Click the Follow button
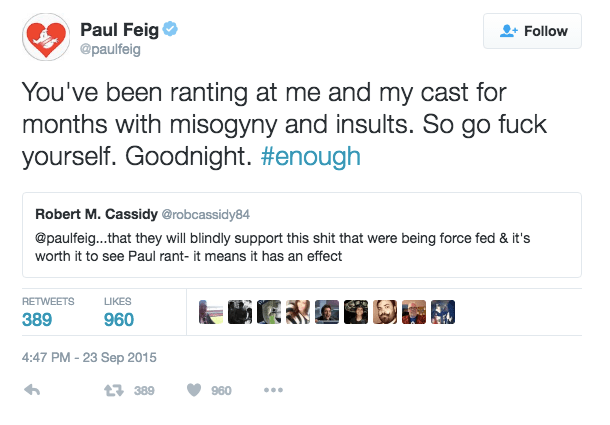The height and width of the screenshot is (425, 610). (x=532, y=31)
